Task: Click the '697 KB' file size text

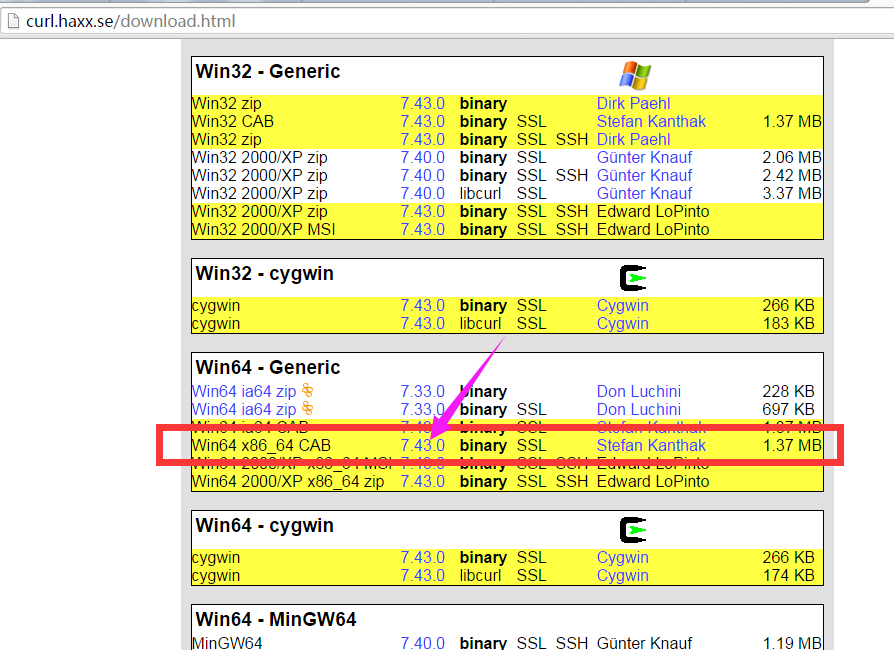Action: [x=789, y=410]
